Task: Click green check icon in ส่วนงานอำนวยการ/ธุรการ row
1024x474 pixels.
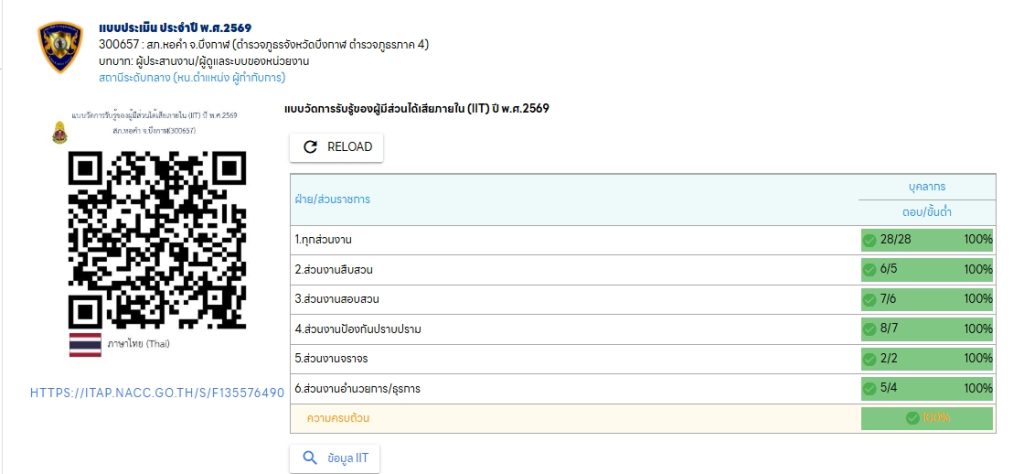Action: (x=869, y=390)
